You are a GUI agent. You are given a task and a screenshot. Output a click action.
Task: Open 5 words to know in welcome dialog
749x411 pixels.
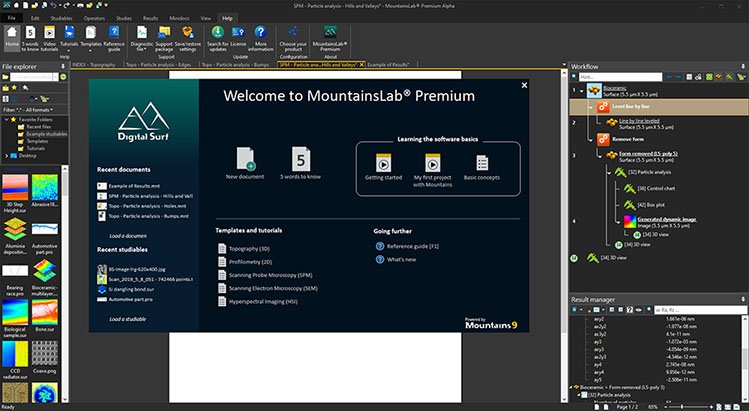pyautogui.click(x=300, y=163)
